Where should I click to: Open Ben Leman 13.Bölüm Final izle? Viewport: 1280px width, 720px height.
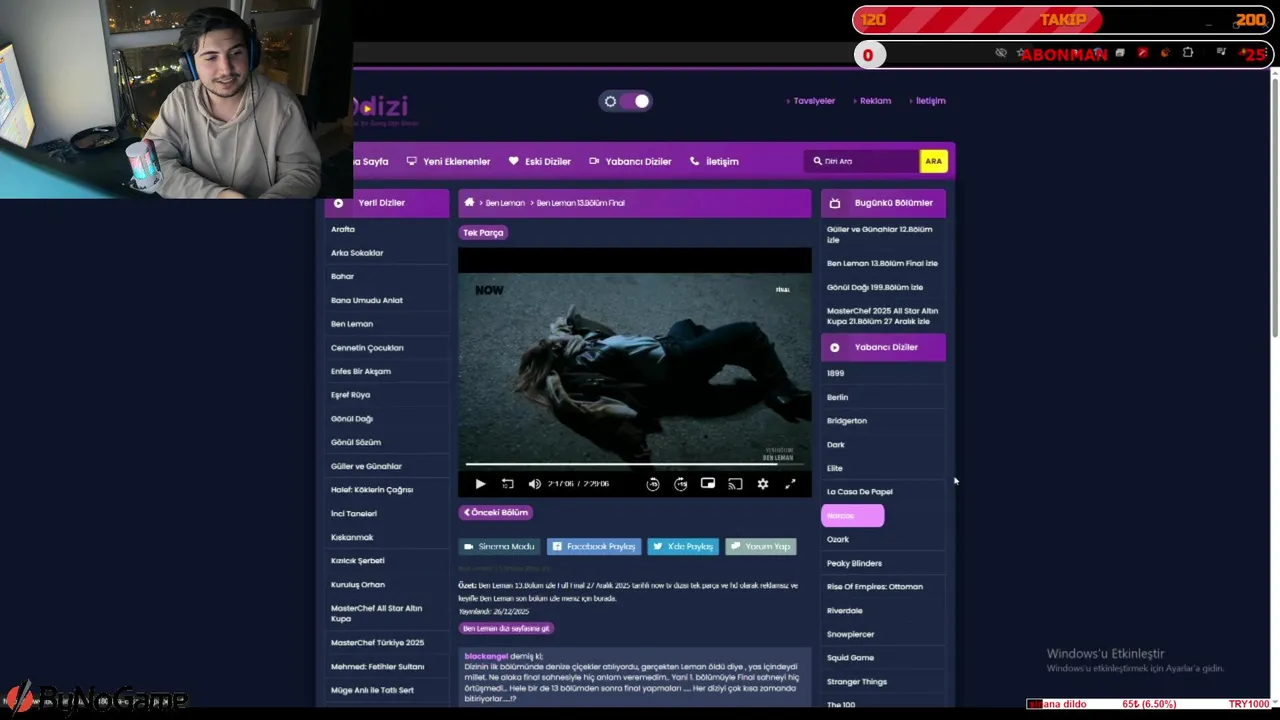[x=882, y=263]
